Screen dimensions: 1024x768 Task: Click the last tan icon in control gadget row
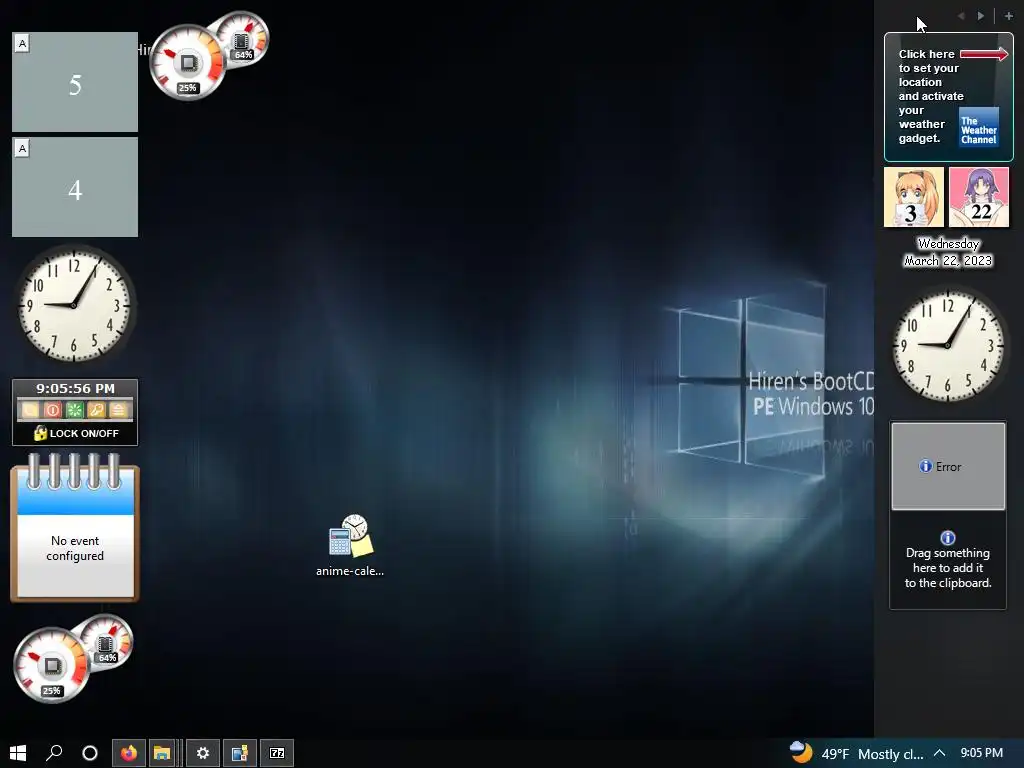(x=118, y=410)
